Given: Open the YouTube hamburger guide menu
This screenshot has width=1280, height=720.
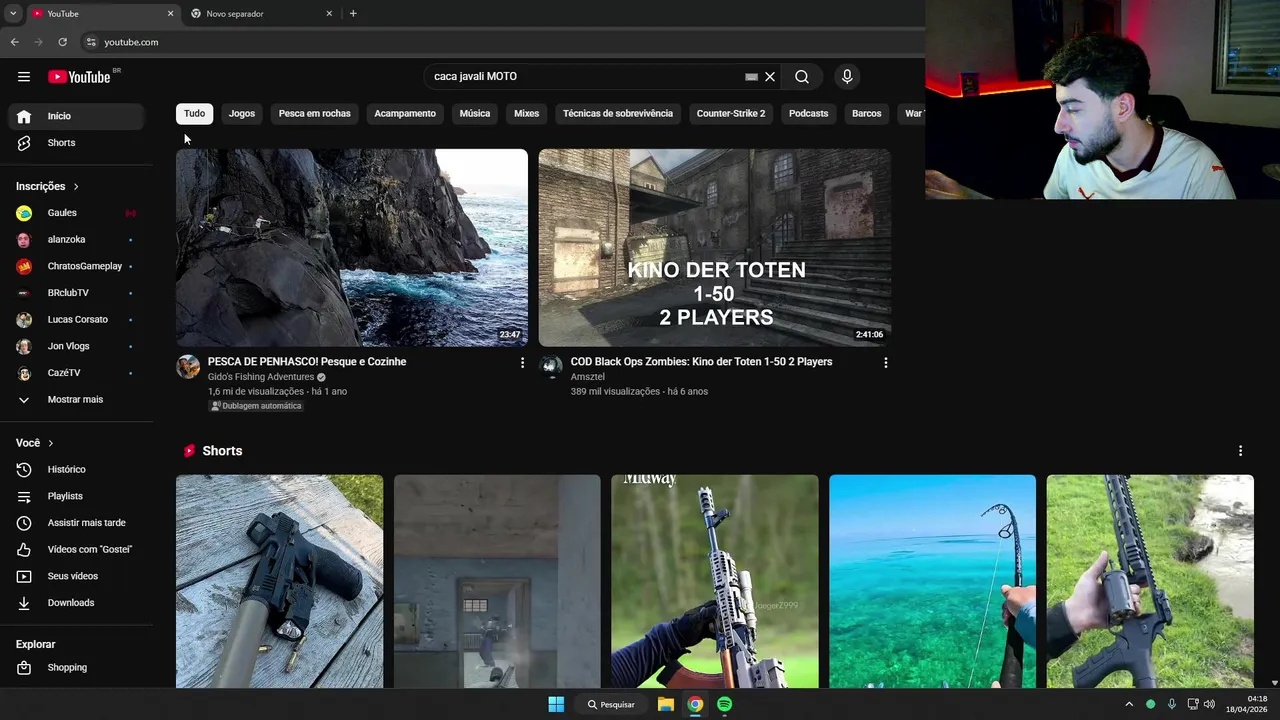Looking at the screenshot, I should (24, 76).
